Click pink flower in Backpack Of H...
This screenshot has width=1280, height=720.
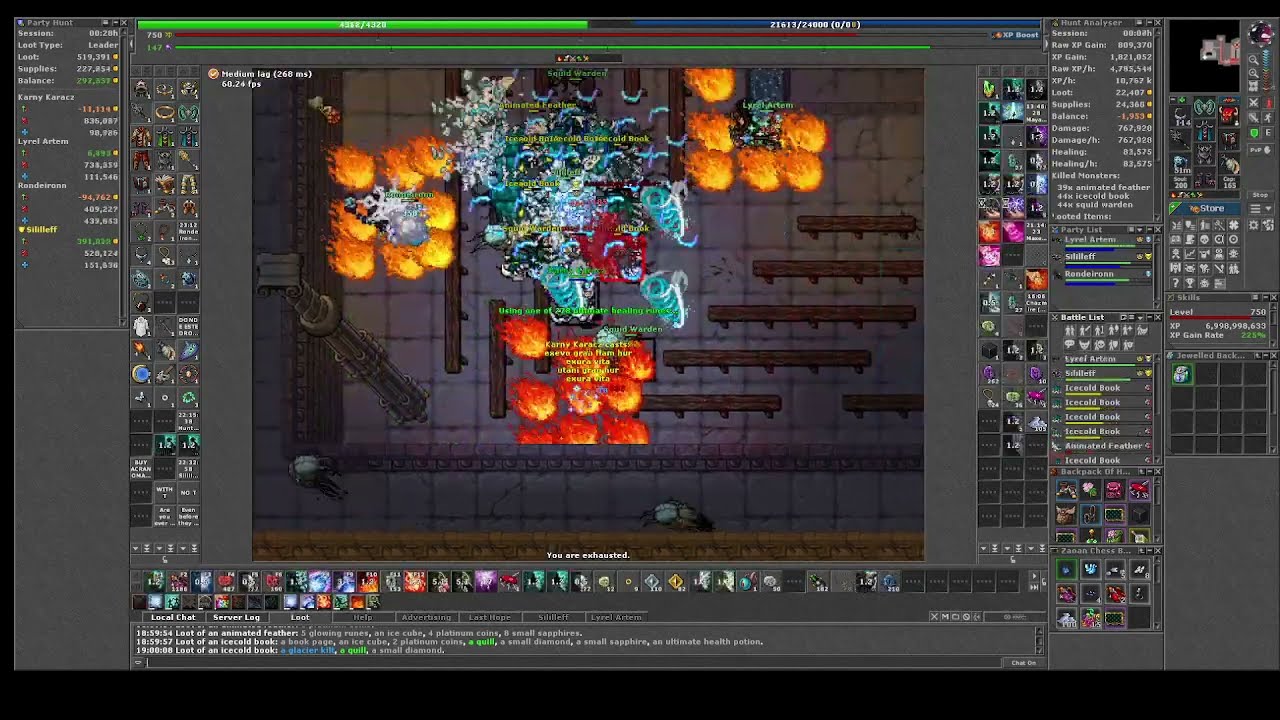(x=1090, y=490)
